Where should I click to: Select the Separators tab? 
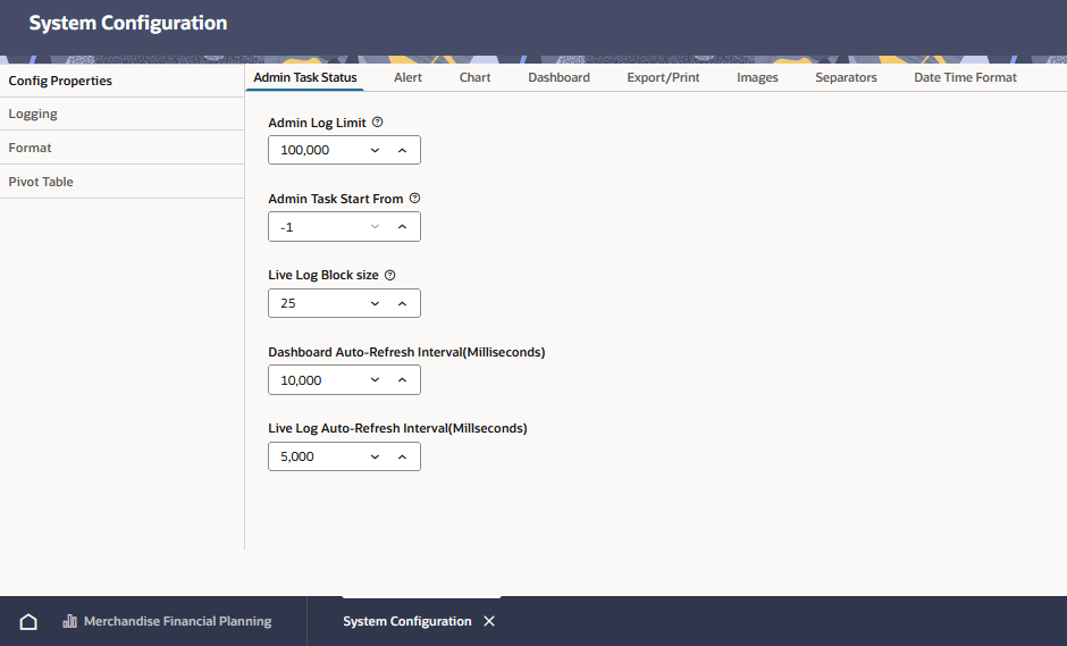tap(846, 78)
